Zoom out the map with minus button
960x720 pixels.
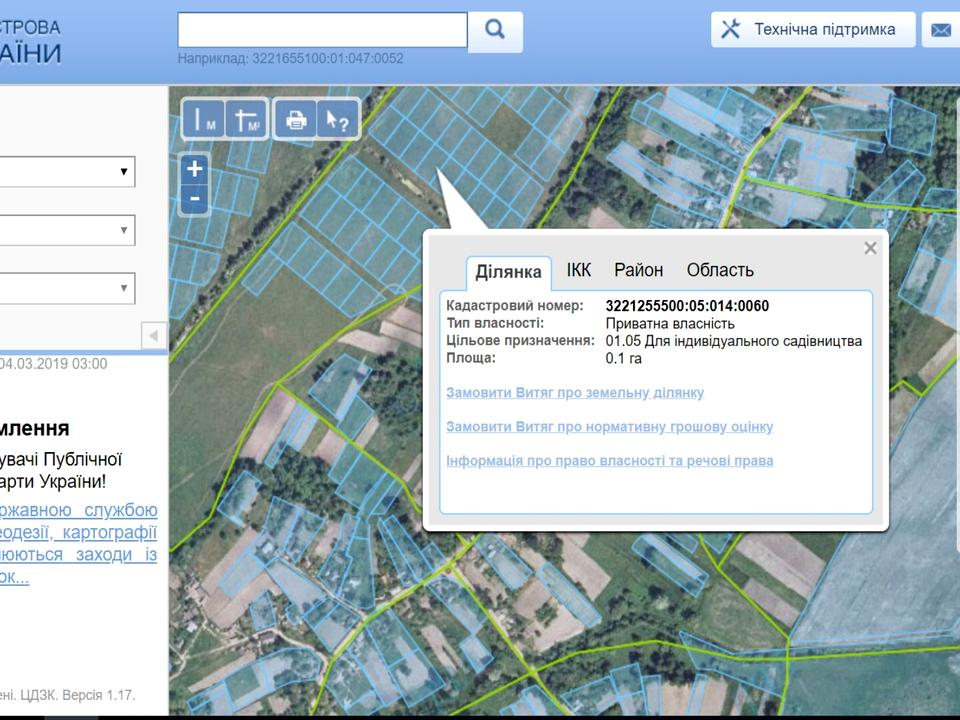coord(195,199)
